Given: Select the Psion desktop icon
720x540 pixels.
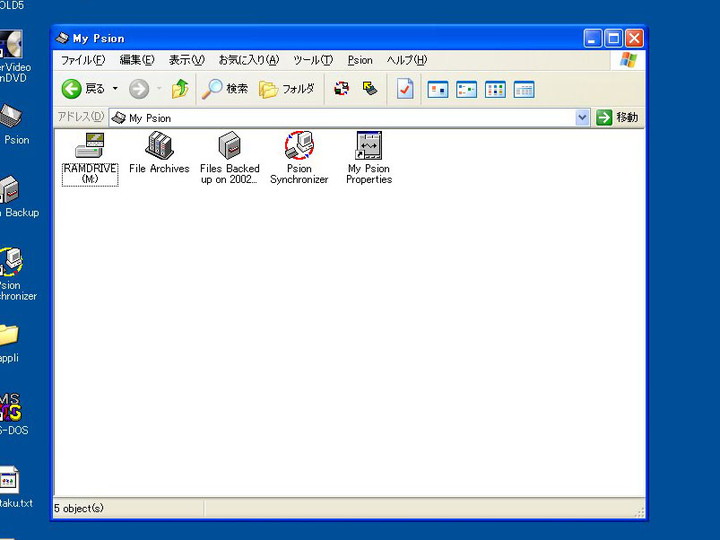Looking at the screenshot, I should pos(12,124).
